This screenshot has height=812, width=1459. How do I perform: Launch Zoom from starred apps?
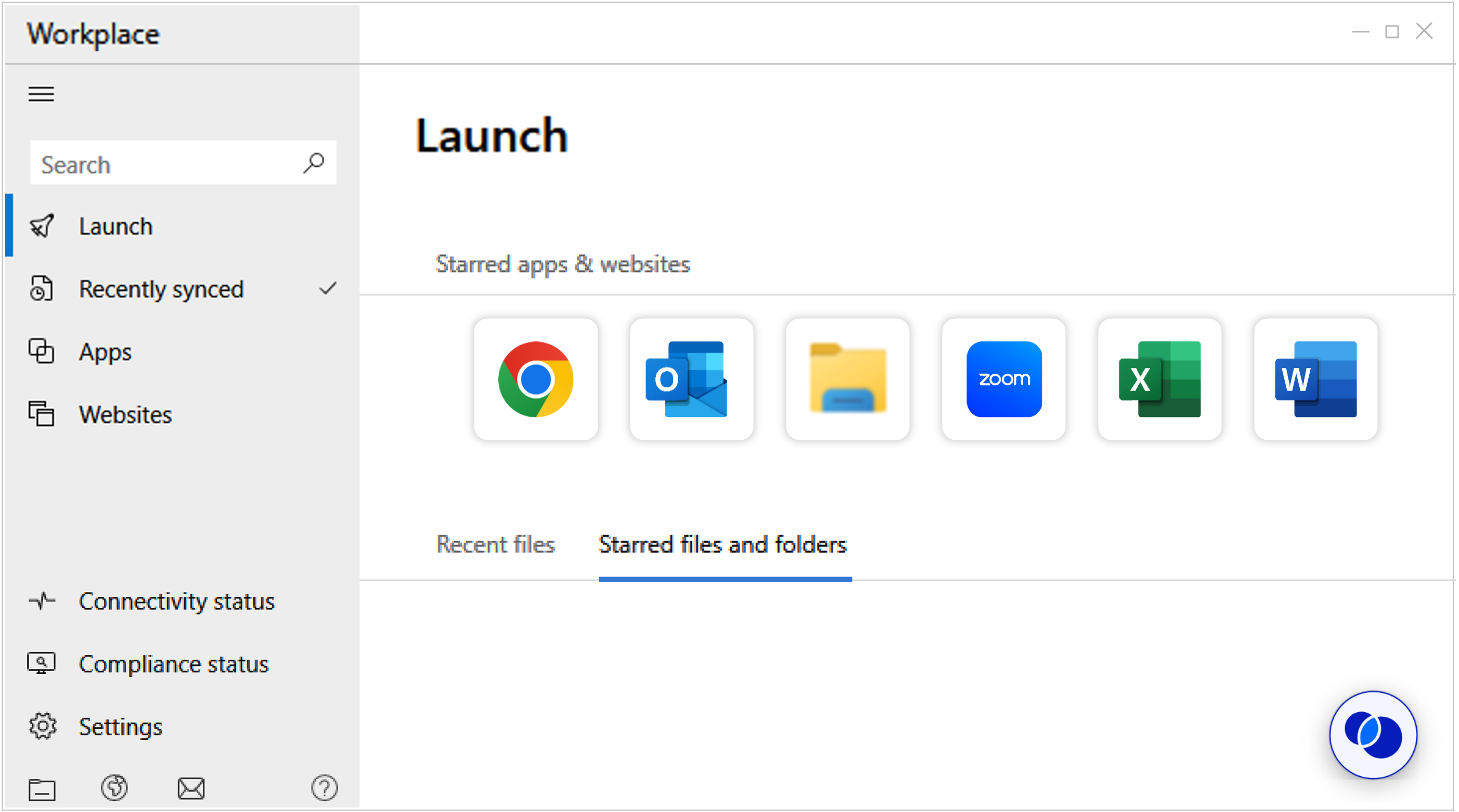coord(1002,379)
